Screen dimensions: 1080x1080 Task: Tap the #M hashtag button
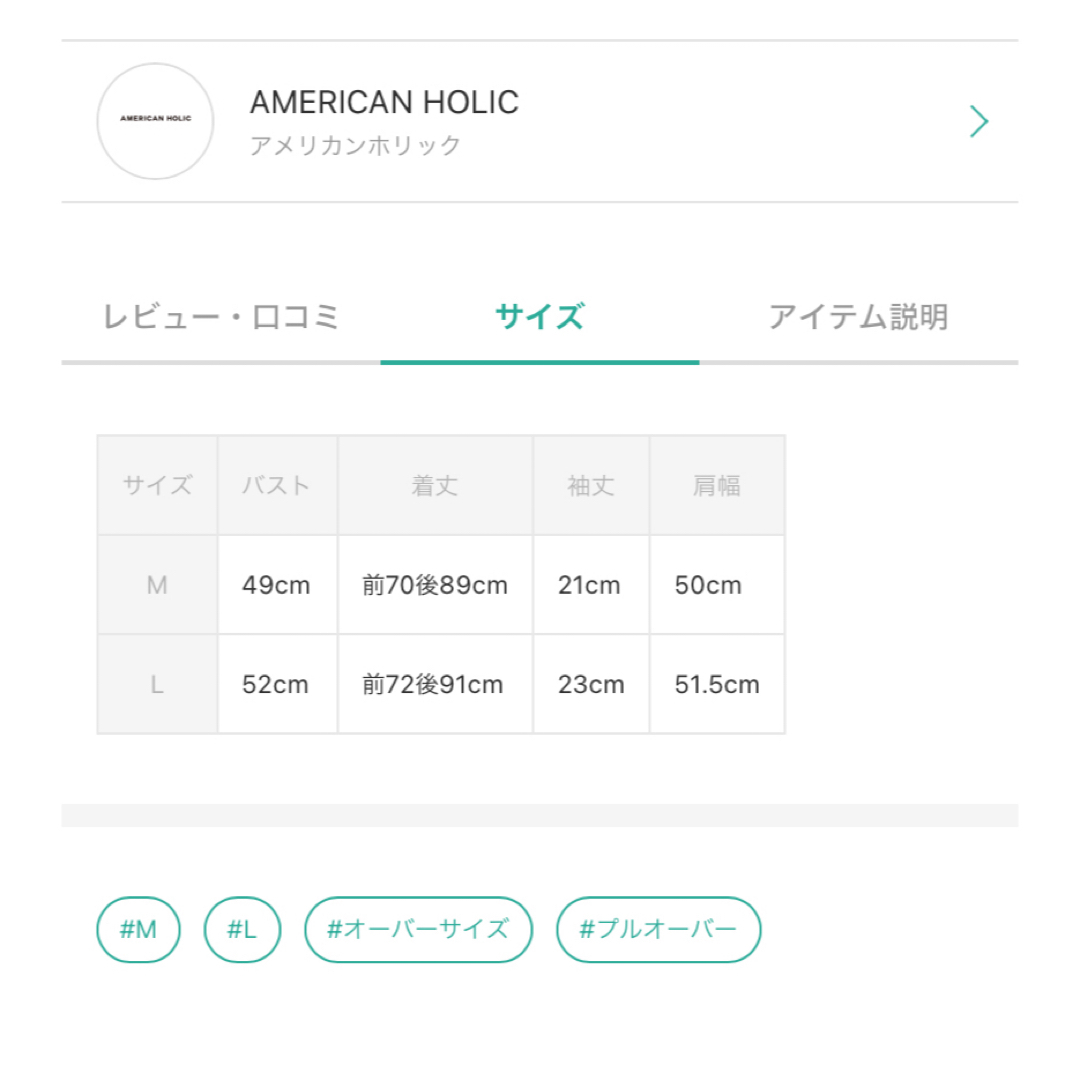[138, 929]
